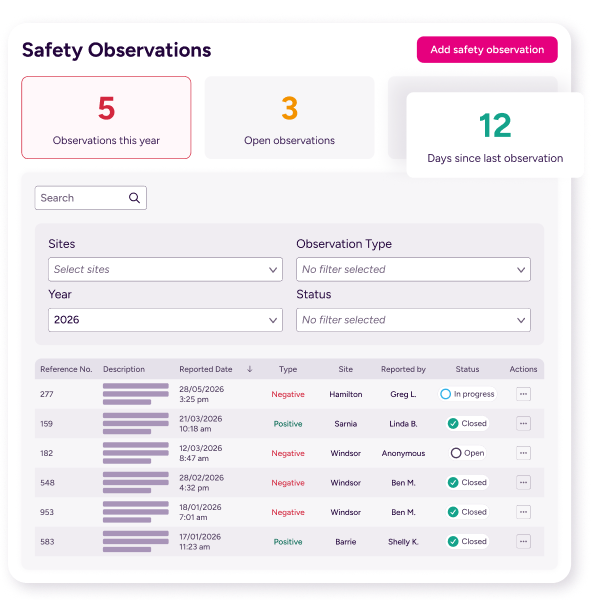Click the 18/01/2026 7:01 am date
Image resolution: width=592 pixels, height=600 pixels.
pyautogui.click(x=200, y=512)
